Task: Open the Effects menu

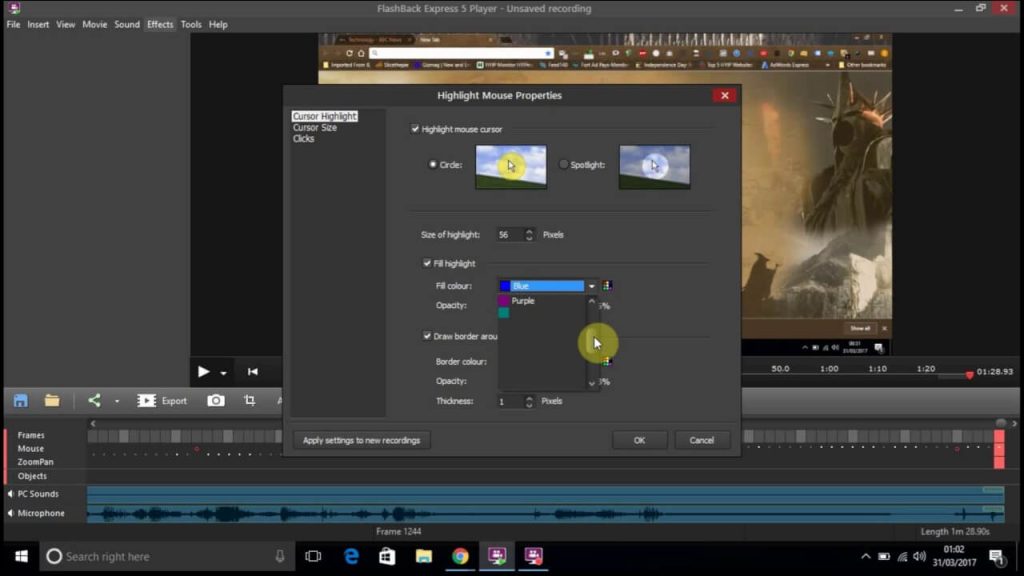Action: click(x=159, y=24)
